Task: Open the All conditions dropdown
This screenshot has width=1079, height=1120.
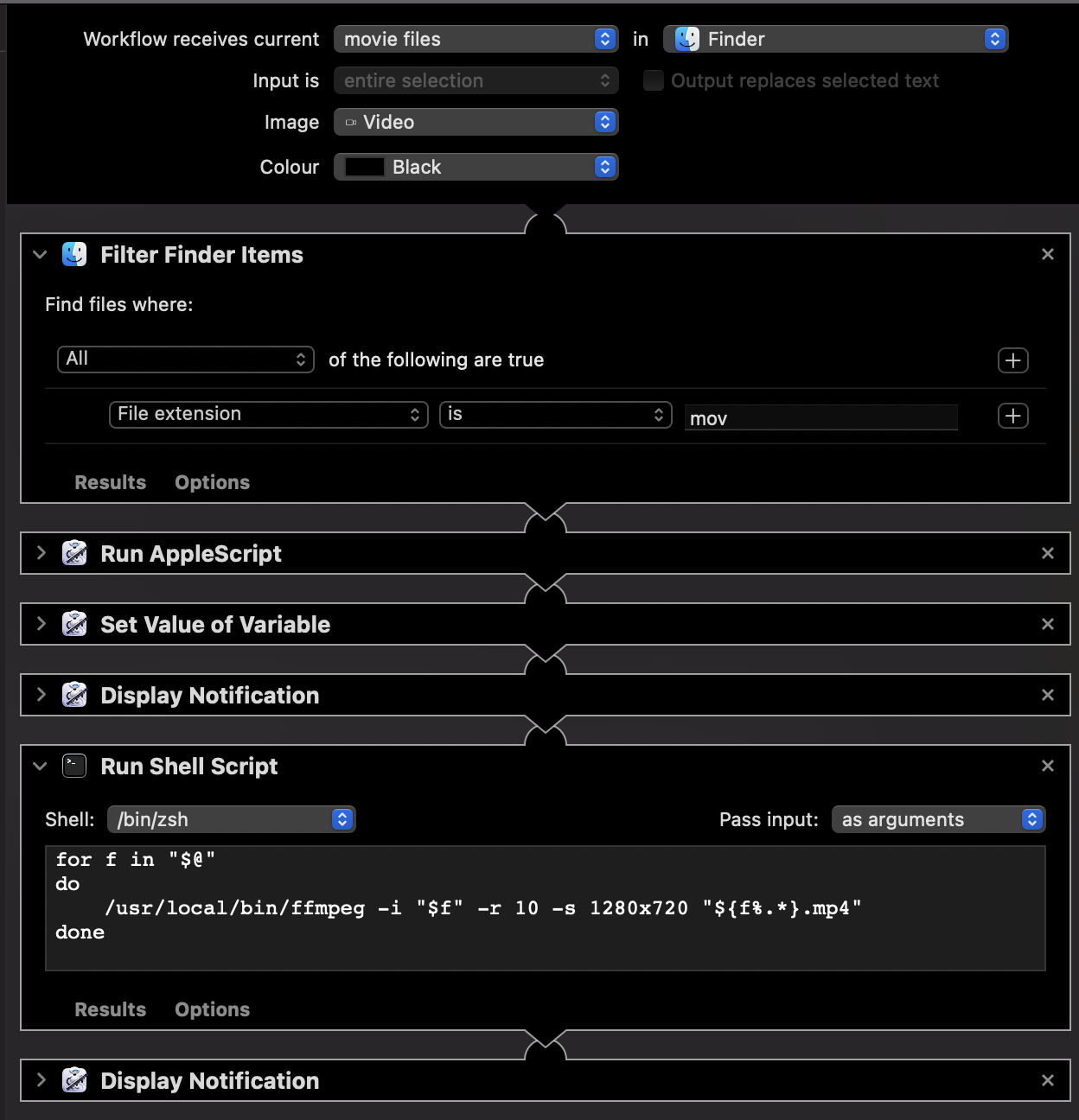Action: (x=185, y=360)
